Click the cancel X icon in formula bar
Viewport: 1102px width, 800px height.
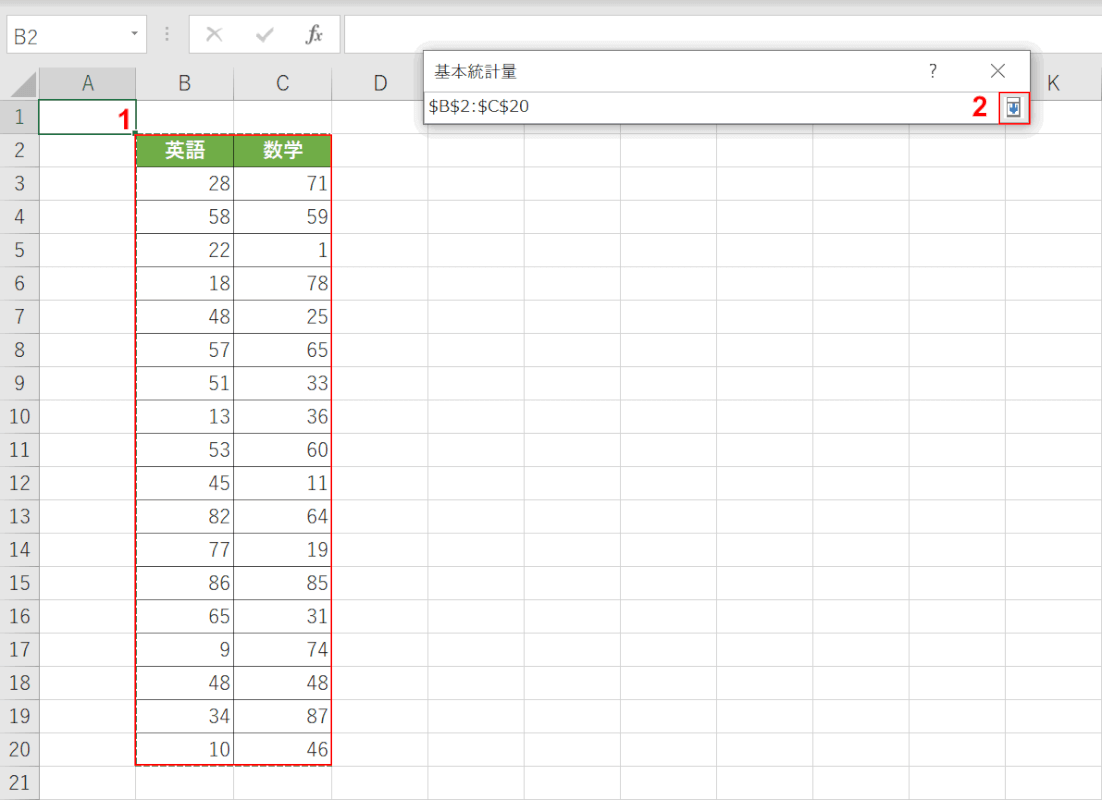point(213,35)
